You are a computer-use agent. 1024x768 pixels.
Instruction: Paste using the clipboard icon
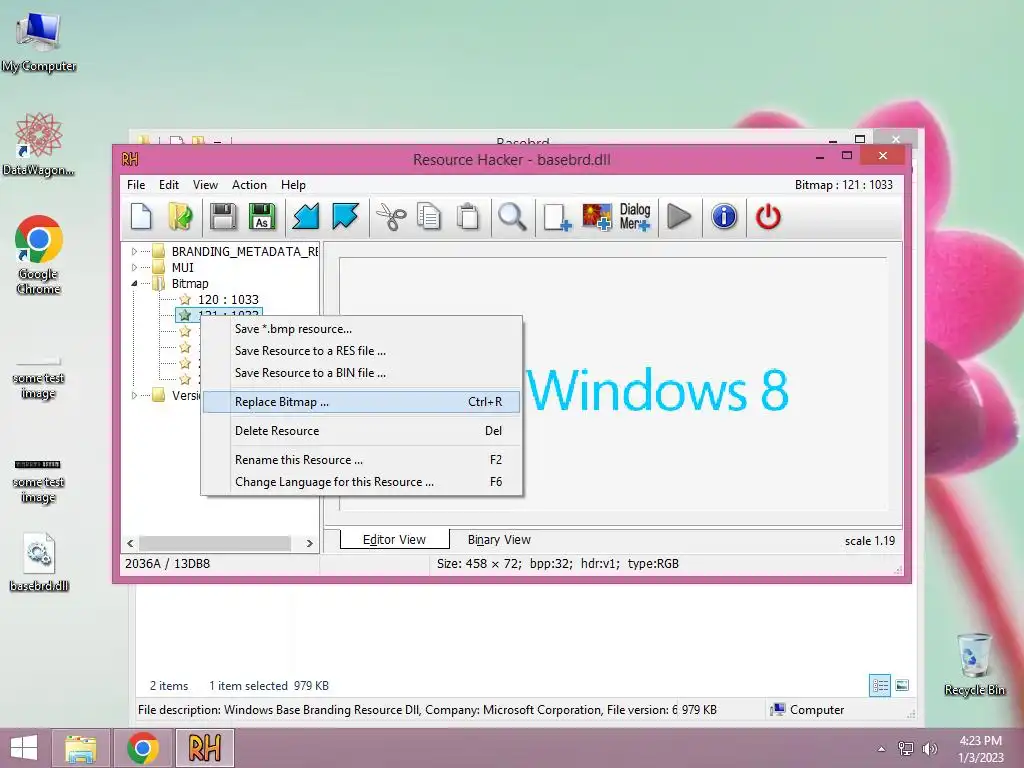(x=468, y=217)
